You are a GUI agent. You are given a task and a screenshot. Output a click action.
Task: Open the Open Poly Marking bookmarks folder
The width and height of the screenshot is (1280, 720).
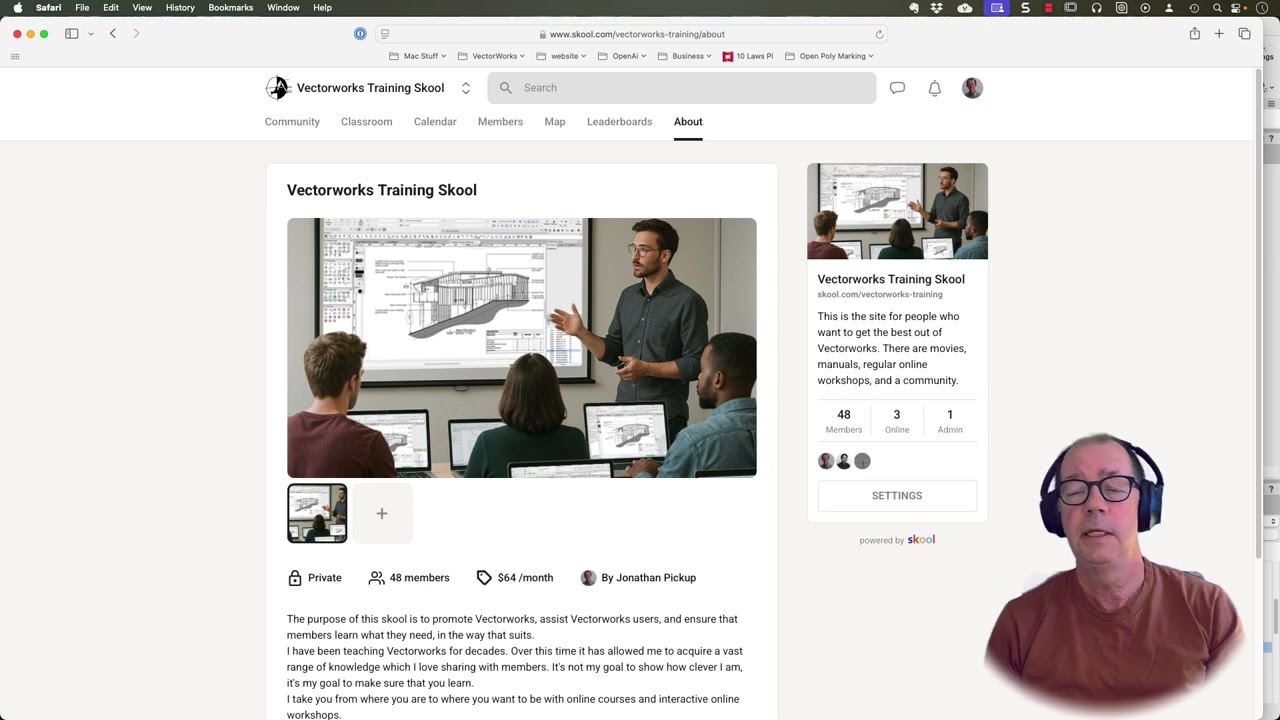click(x=830, y=56)
